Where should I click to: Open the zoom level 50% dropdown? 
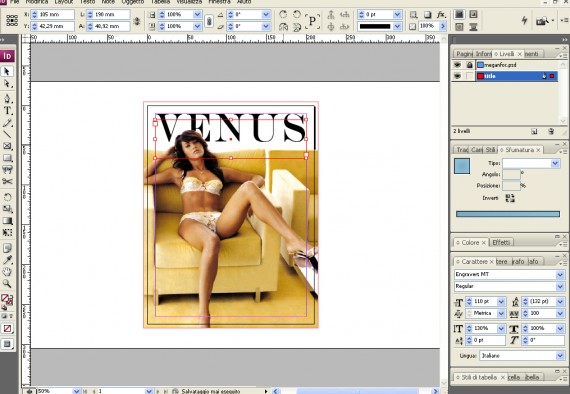click(x=76, y=391)
